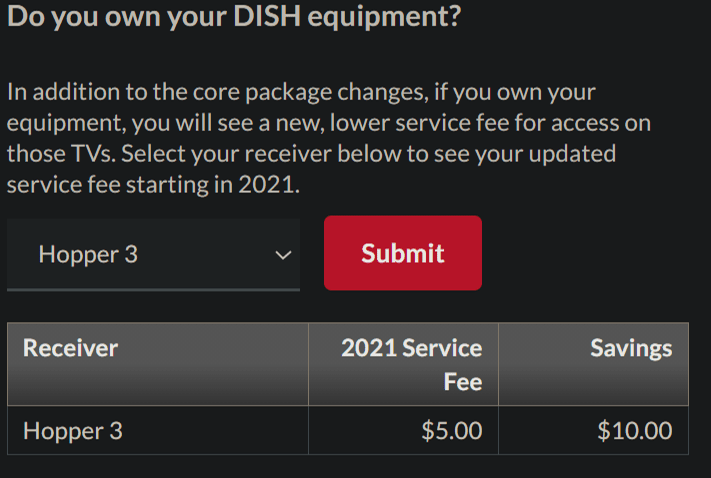This screenshot has height=478, width=711.
Task: Click the $5.00 service fee value
Action: pyautogui.click(x=452, y=431)
